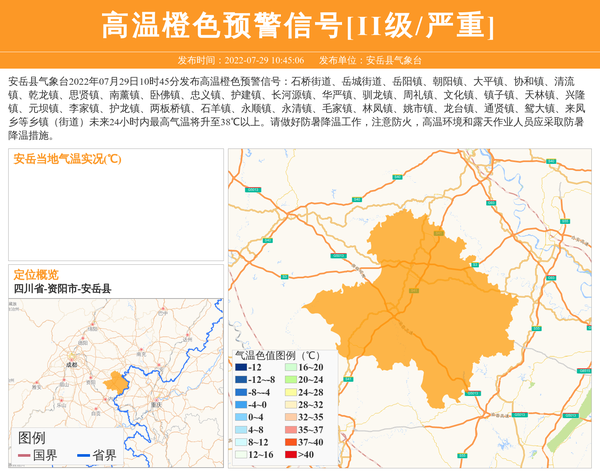Viewport: 600px width, 471px height.
Task: Select the 定位概览 section header
Action: point(36,275)
